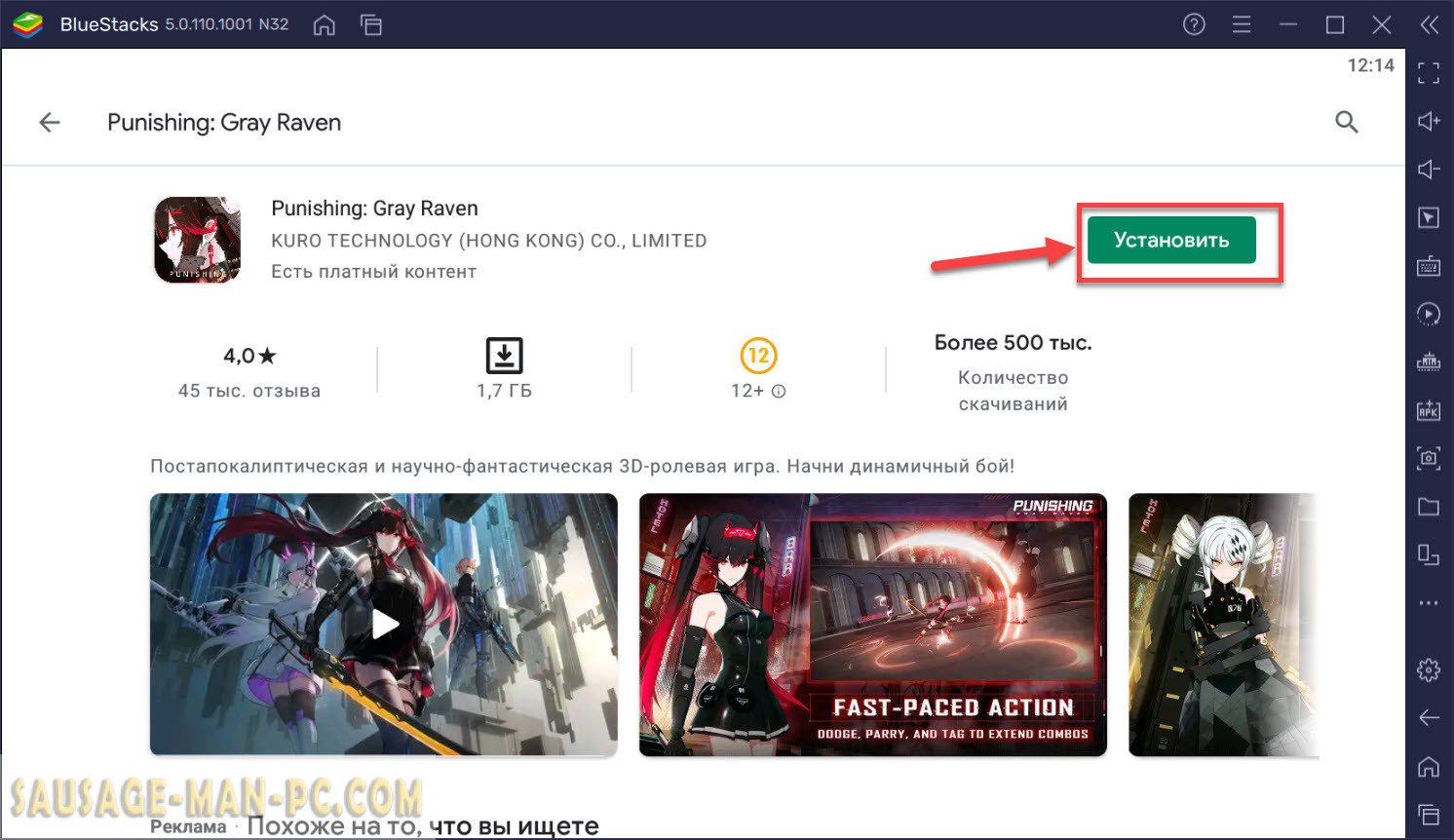Close the BlueStacks window
This screenshot has height=840, width=1454.
1382,24
